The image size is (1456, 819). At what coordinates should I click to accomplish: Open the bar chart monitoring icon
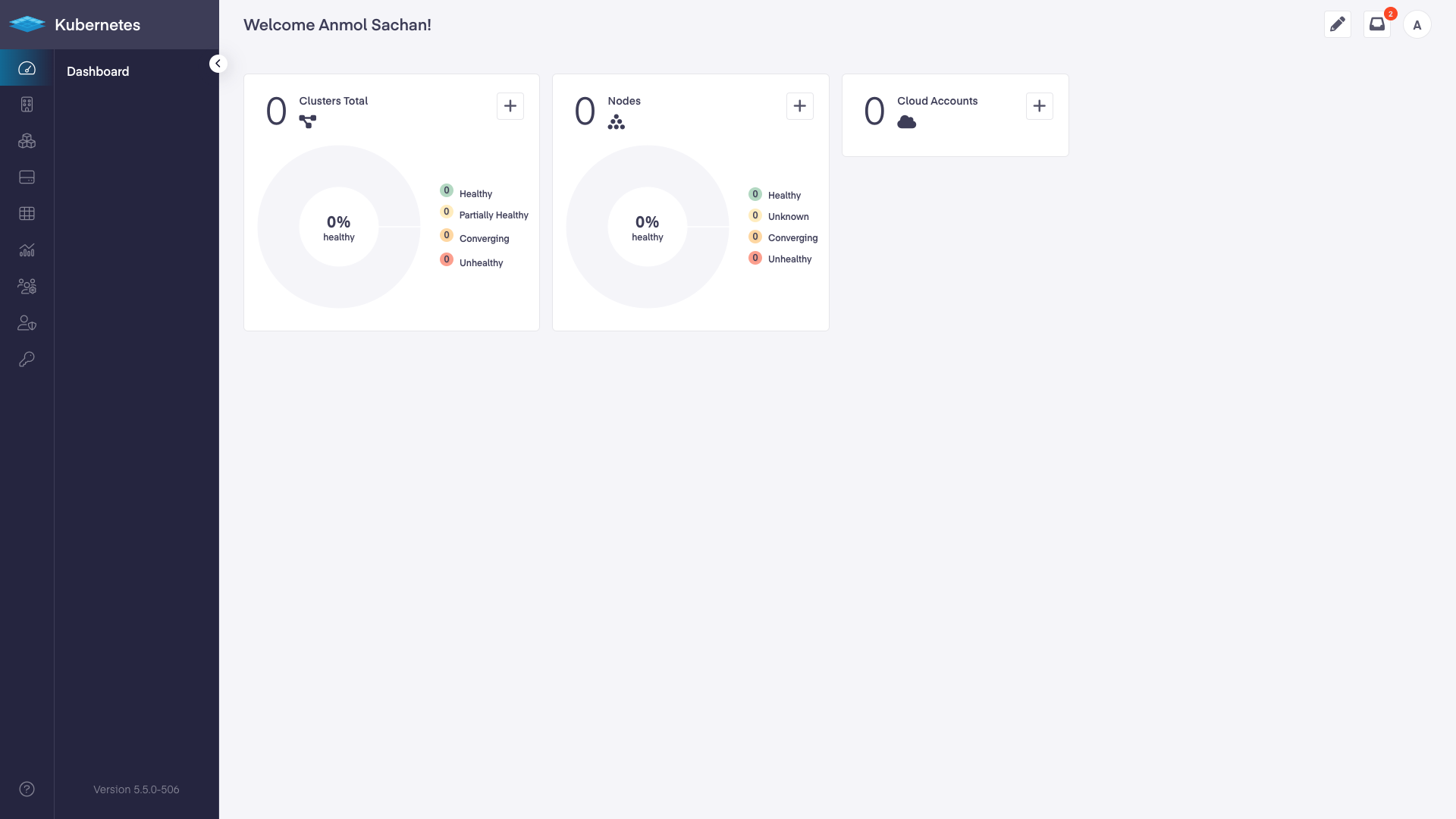click(x=27, y=249)
